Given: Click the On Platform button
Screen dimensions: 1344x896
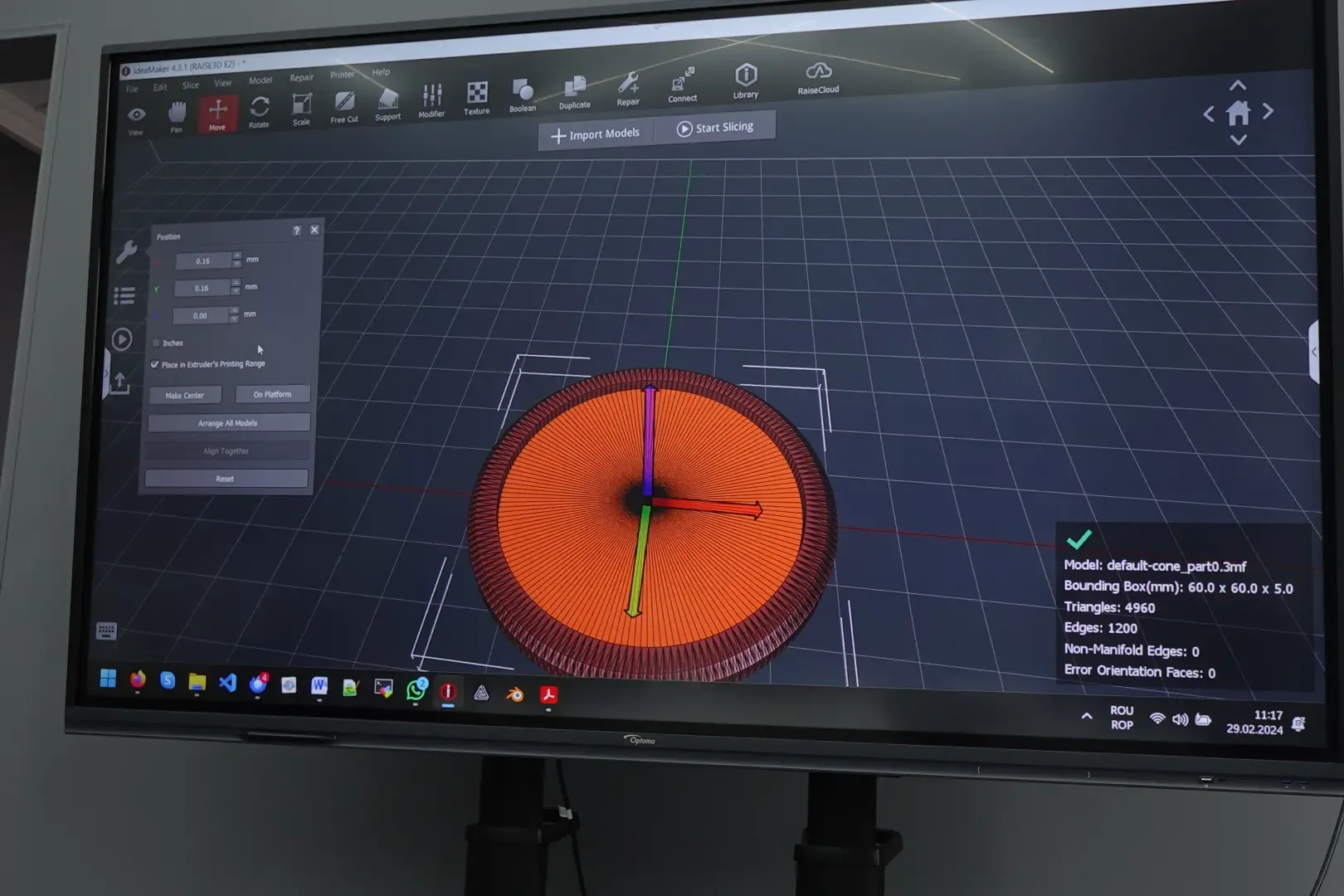Looking at the screenshot, I should click(272, 394).
